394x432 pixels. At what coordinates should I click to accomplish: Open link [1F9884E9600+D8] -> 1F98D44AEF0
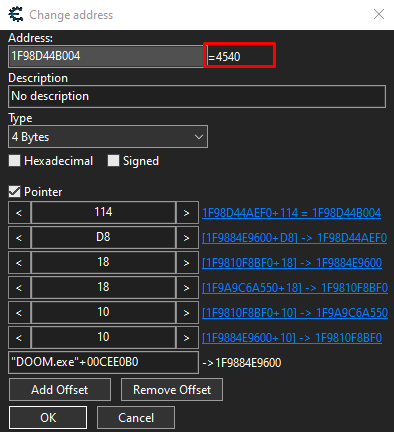coord(294,238)
